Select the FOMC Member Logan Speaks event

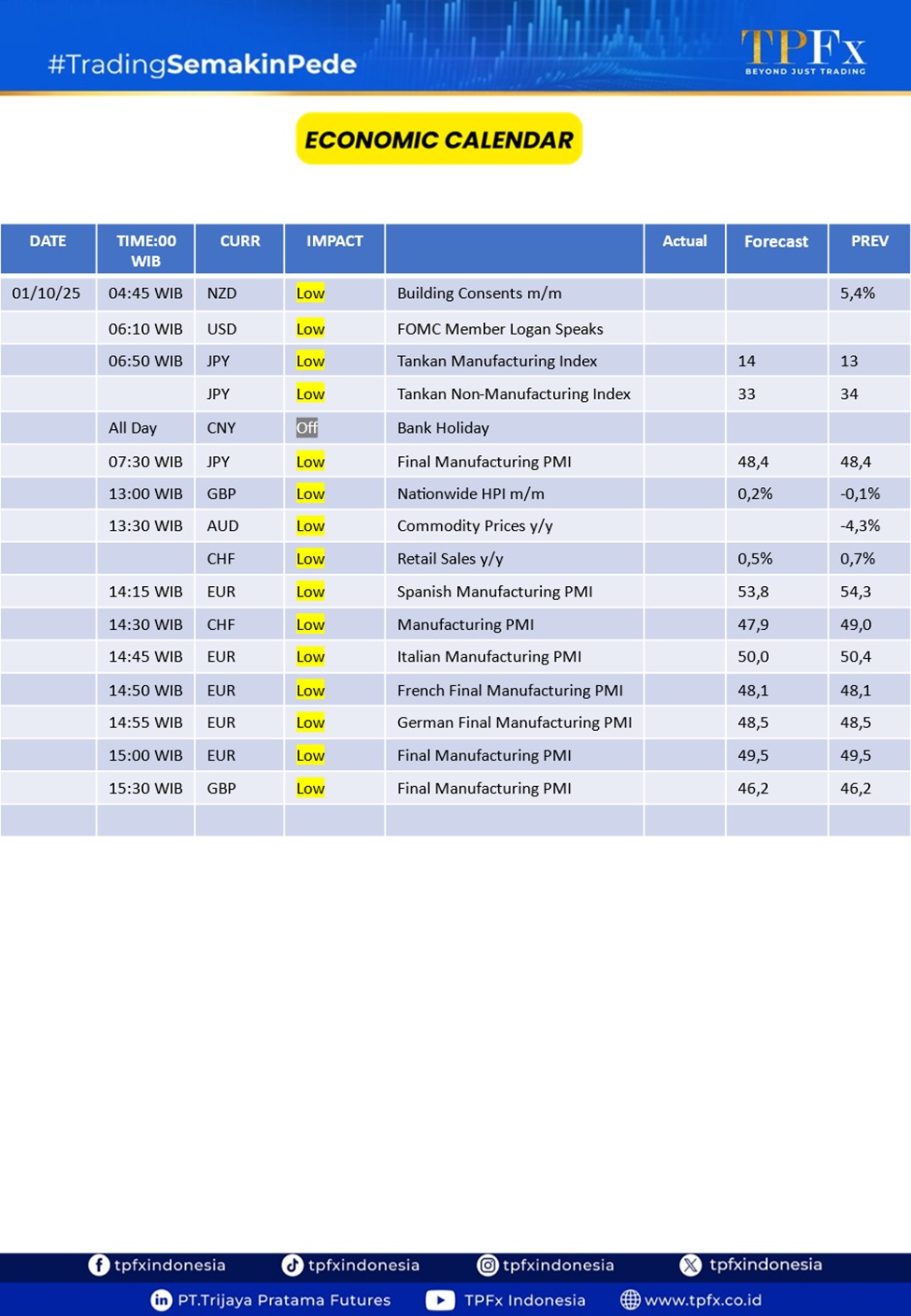pos(500,329)
